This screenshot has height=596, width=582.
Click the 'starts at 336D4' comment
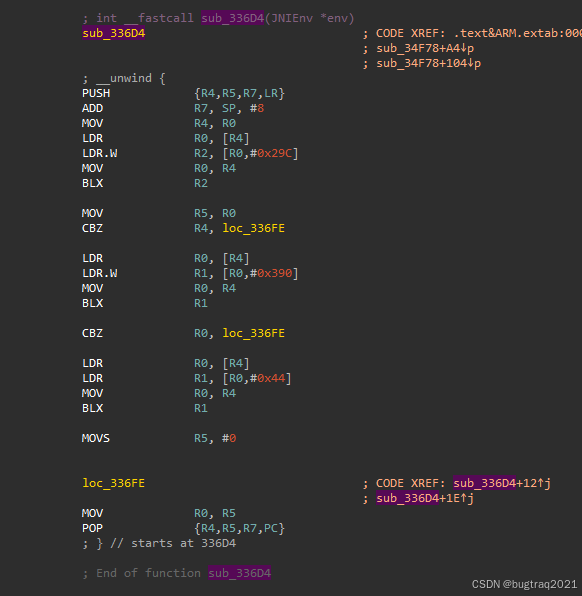point(184,543)
